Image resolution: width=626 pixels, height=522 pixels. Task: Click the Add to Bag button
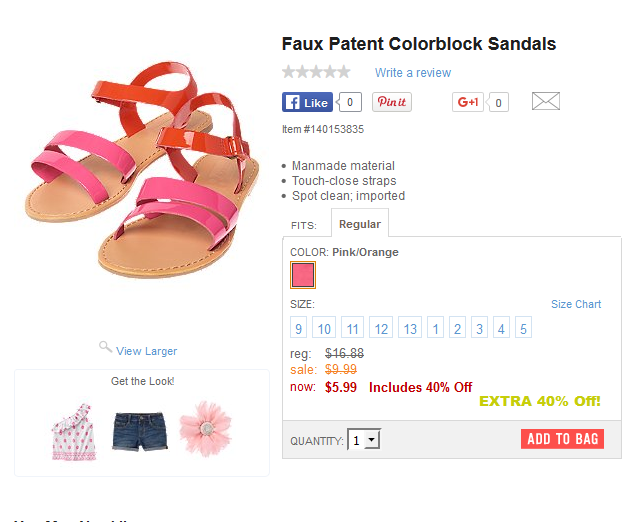(562, 439)
